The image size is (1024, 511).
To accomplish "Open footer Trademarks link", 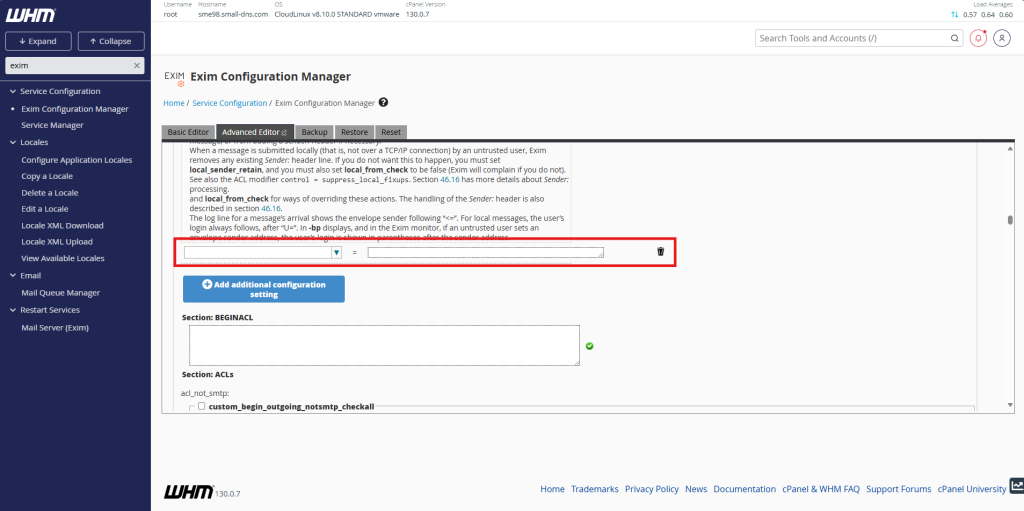I will click(595, 489).
